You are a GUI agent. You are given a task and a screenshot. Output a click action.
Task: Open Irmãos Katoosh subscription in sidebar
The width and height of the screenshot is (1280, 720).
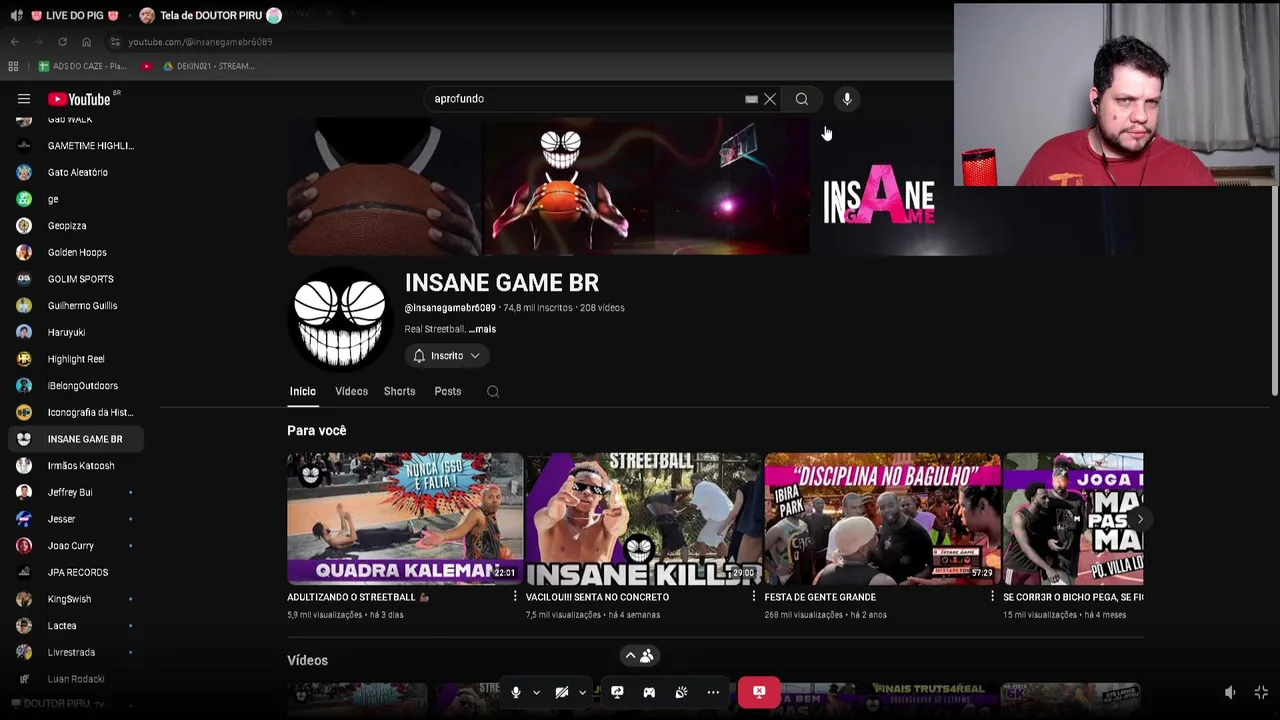(x=75, y=466)
